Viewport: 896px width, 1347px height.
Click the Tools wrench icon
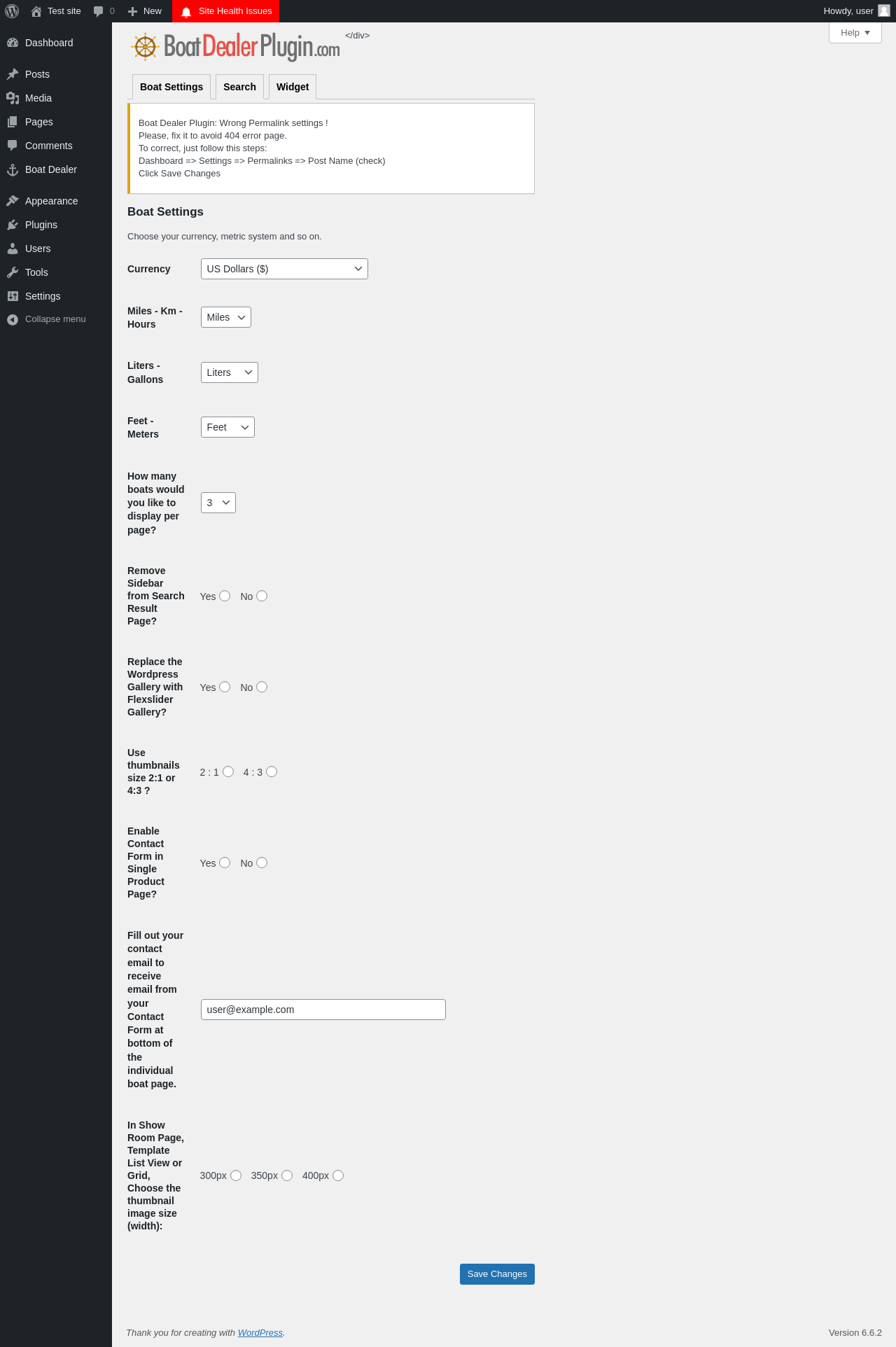click(13, 272)
